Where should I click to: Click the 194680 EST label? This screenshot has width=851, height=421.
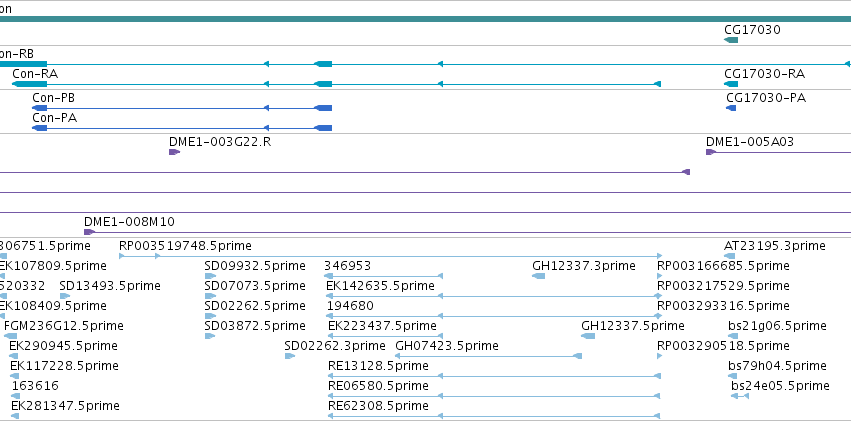[350, 305]
